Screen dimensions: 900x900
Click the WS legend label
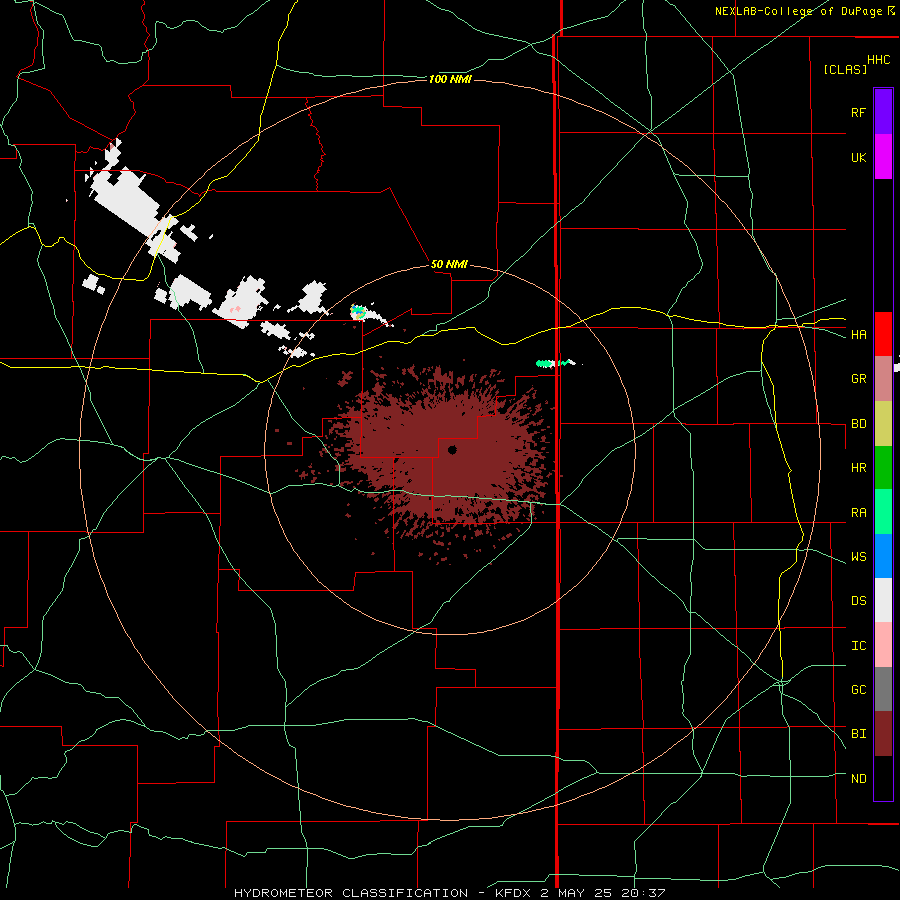pyautogui.click(x=858, y=557)
